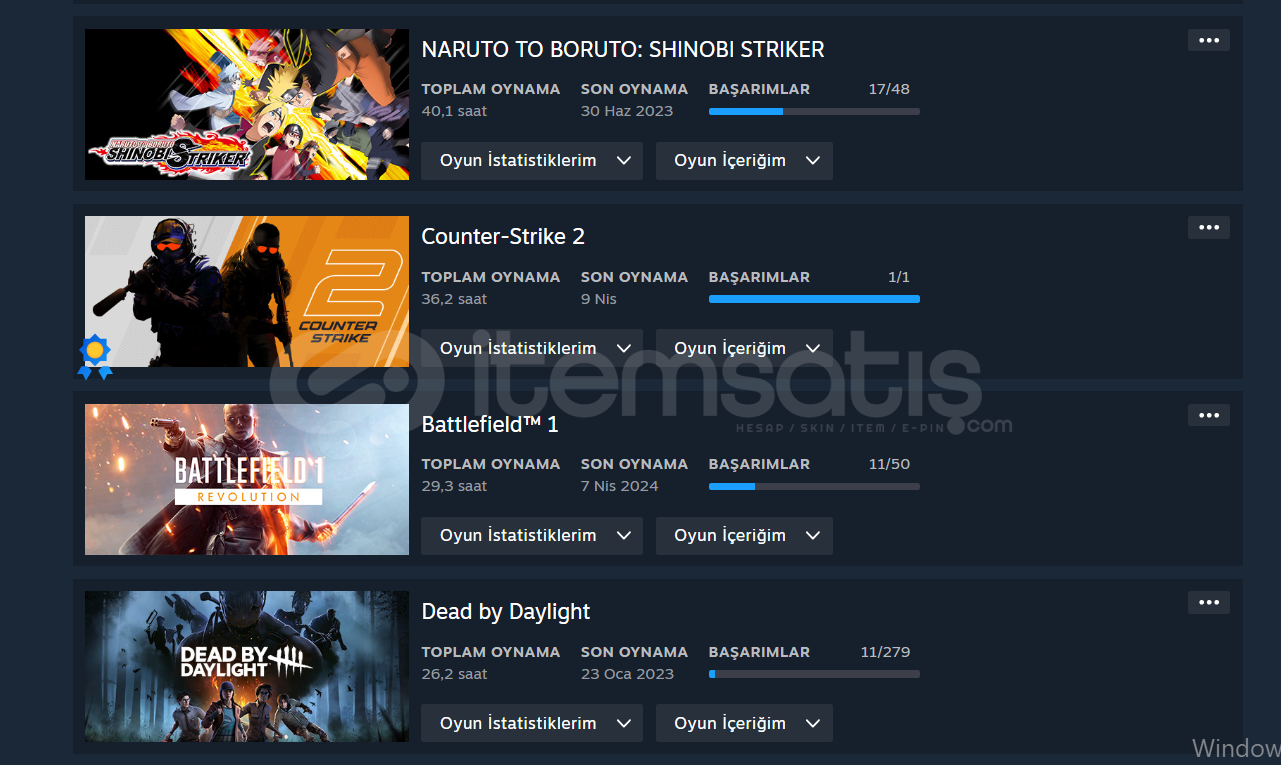This screenshot has width=1281, height=765.
Task: Expand Oyun İstatistiklerim for Dead by Daylight
Action: (532, 723)
